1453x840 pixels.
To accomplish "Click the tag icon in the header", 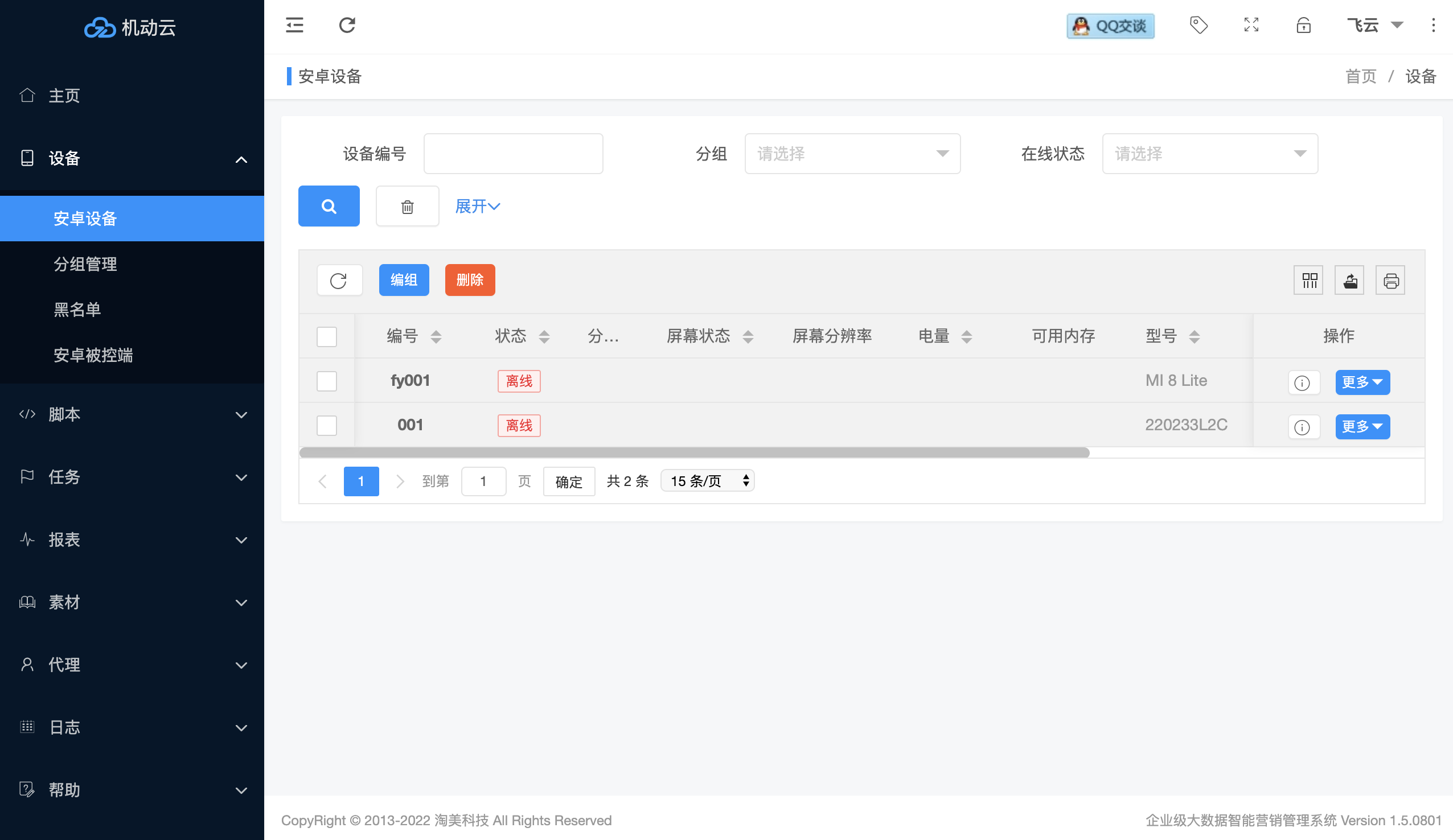I will pyautogui.click(x=1198, y=26).
